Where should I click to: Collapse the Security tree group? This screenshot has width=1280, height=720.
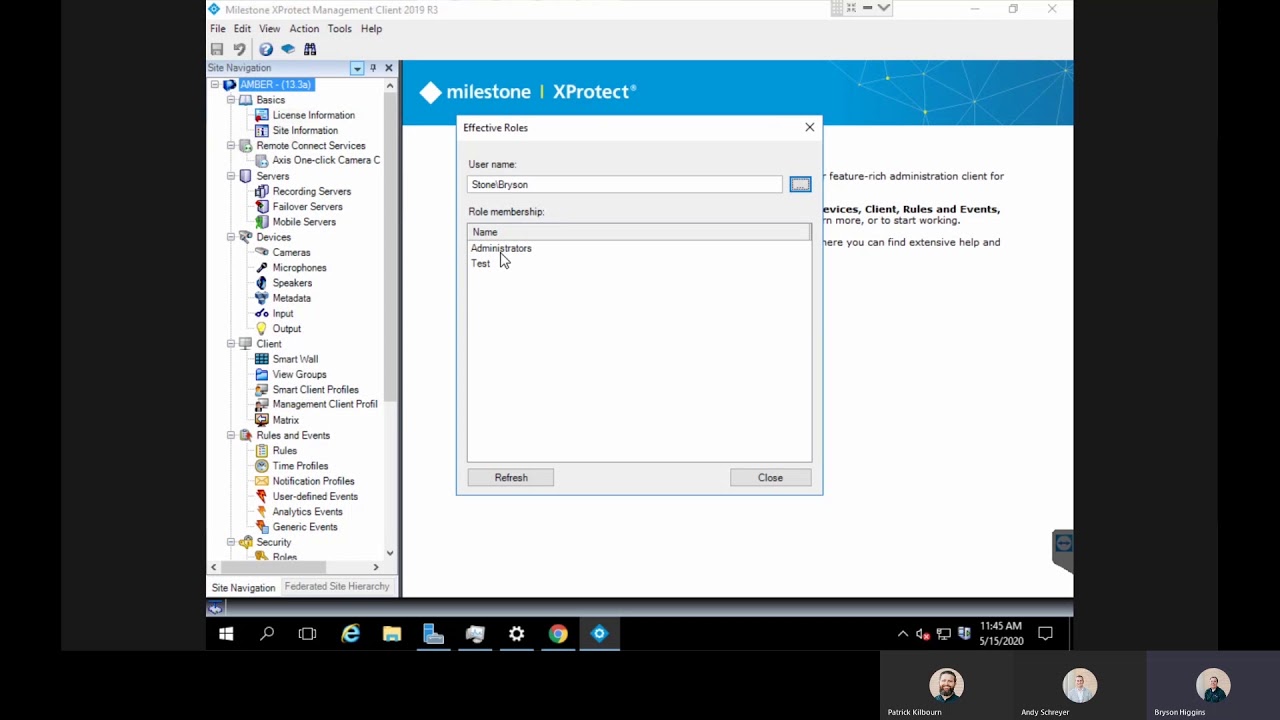231,542
